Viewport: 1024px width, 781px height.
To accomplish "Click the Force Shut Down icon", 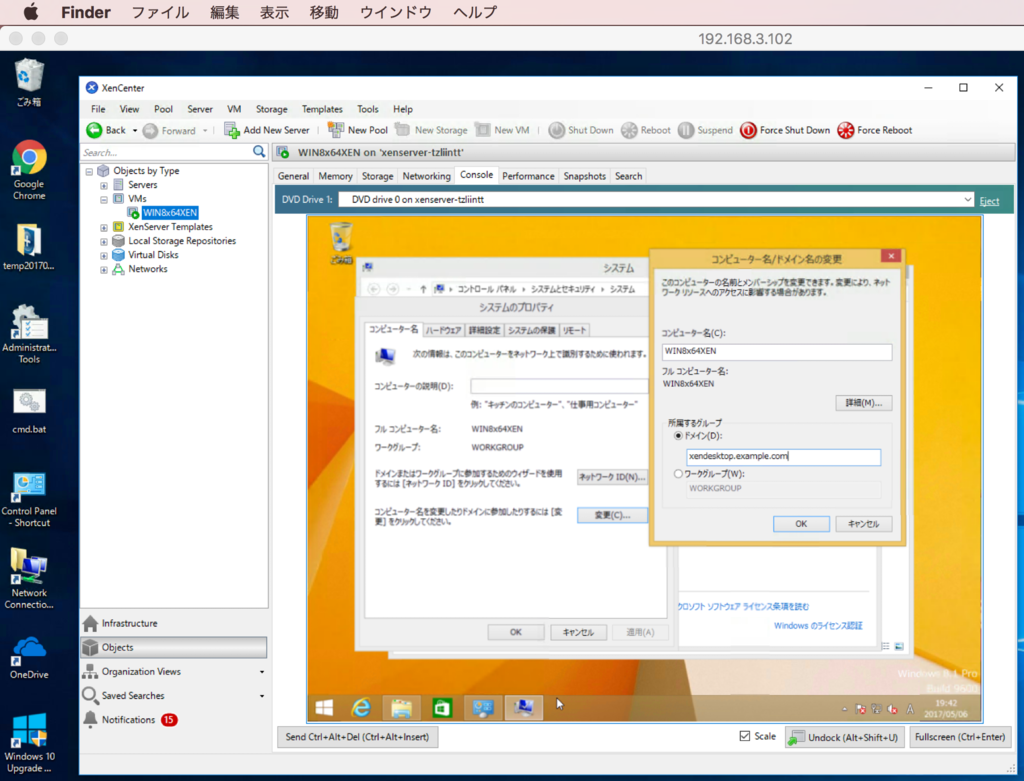I will 748,130.
